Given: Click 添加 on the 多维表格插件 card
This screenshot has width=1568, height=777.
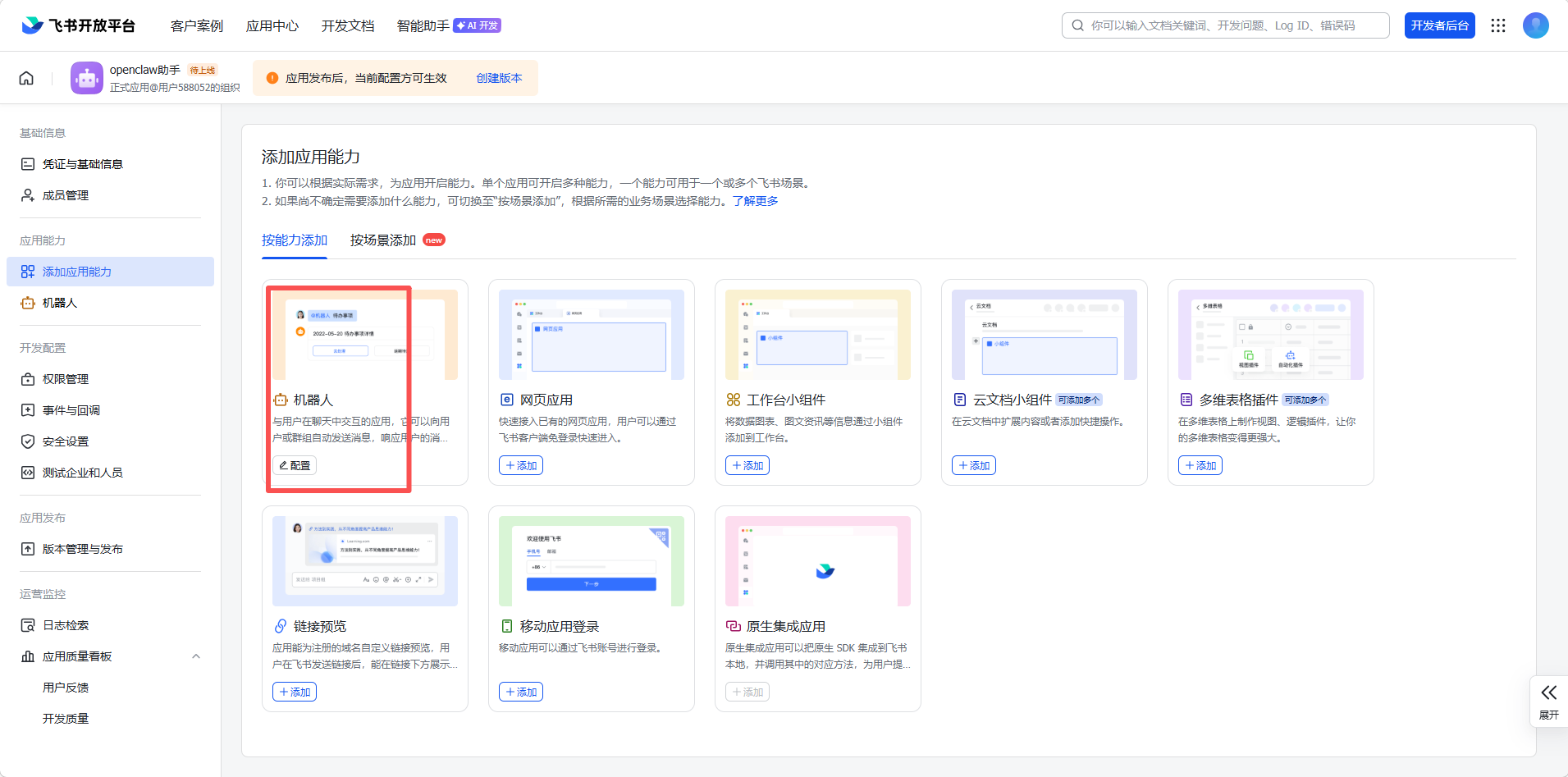Looking at the screenshot, I should (1200, 465).
